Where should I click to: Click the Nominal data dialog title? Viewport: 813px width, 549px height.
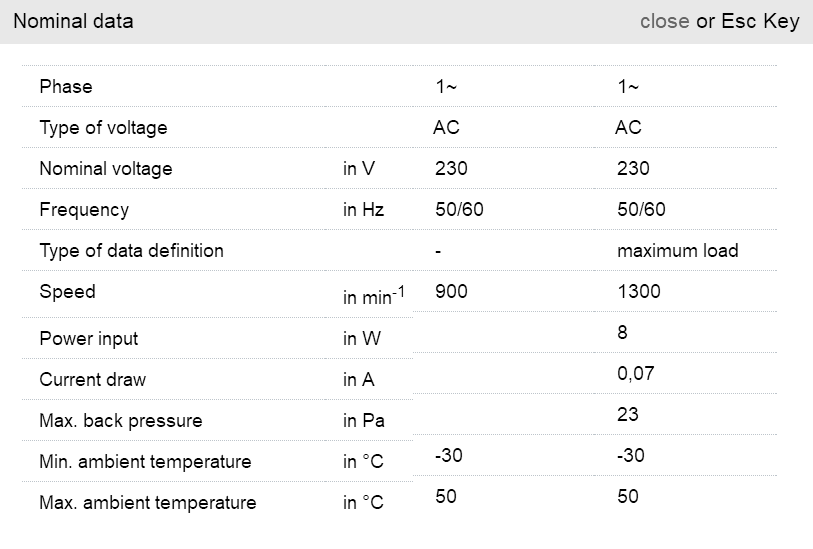pyautogui.click(x=73, y=21)
